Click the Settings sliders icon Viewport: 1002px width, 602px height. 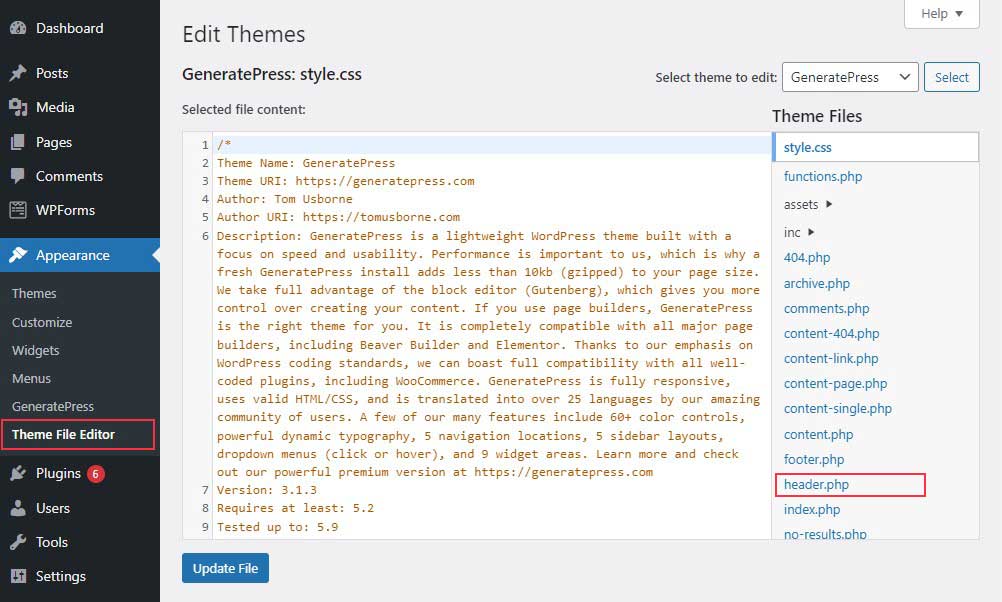click(18, 576)
